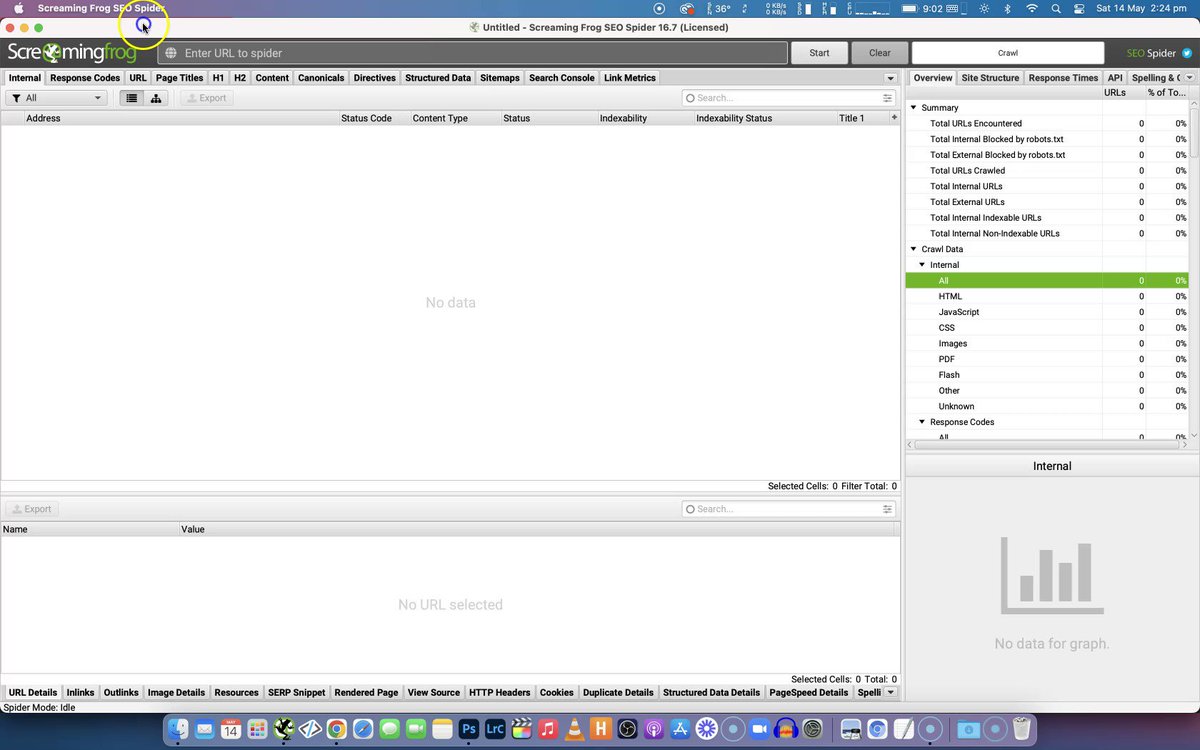Collapse the Crawl Data section
Image resolution: width=1200 pixels, height=750 pixels.
pos(913,249)
